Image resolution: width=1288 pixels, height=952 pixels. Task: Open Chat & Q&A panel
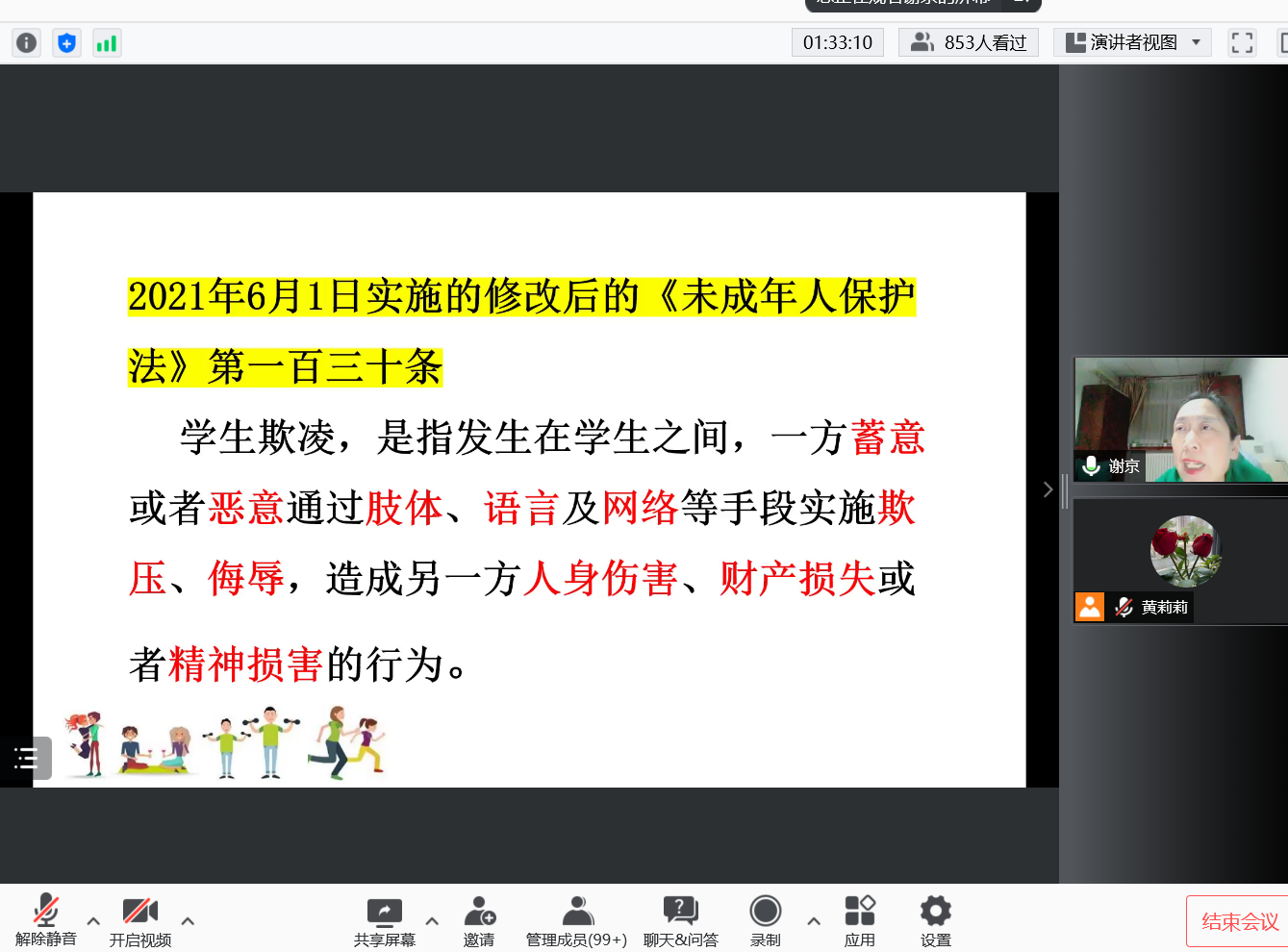coord(680,920)
